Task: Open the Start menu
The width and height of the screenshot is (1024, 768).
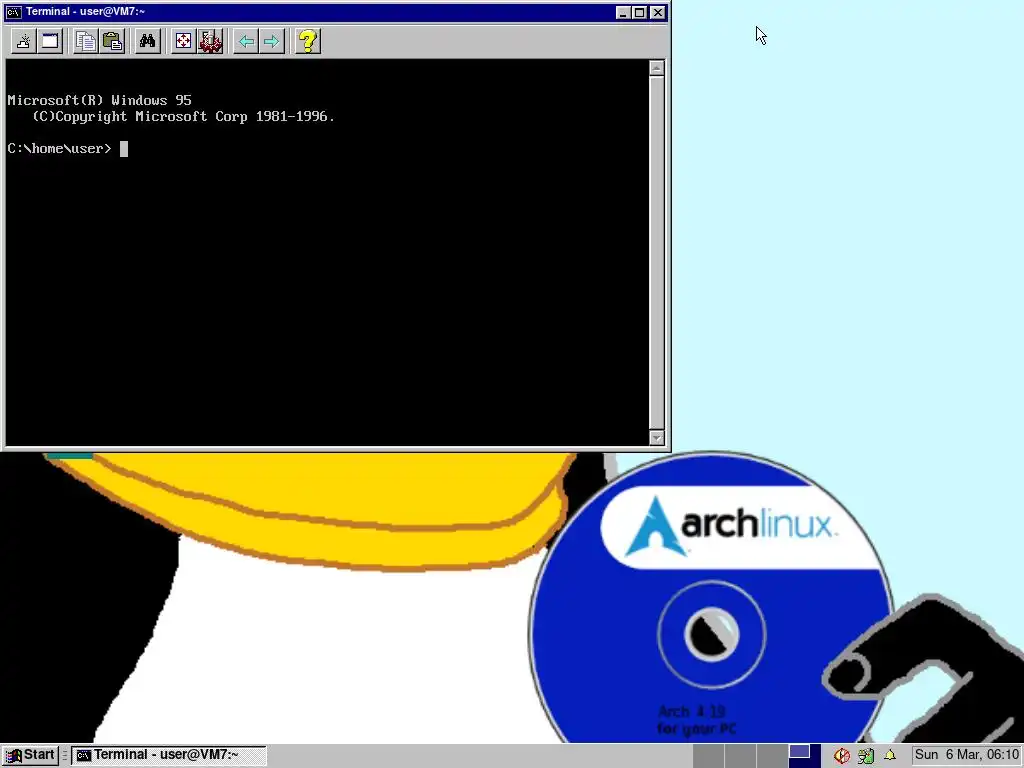Action: tap(30, 755)
